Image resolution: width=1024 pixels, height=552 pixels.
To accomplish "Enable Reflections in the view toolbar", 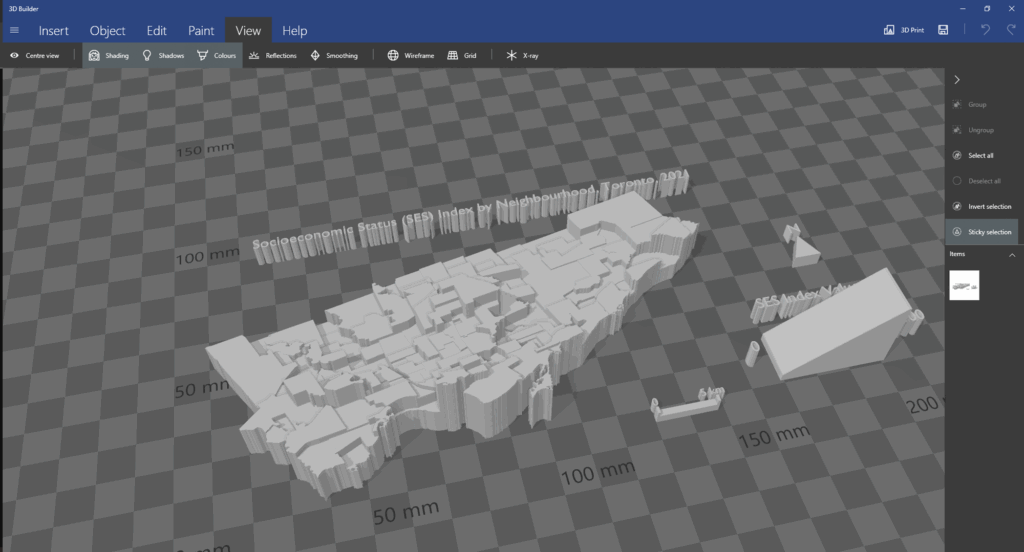I will 255,55.
